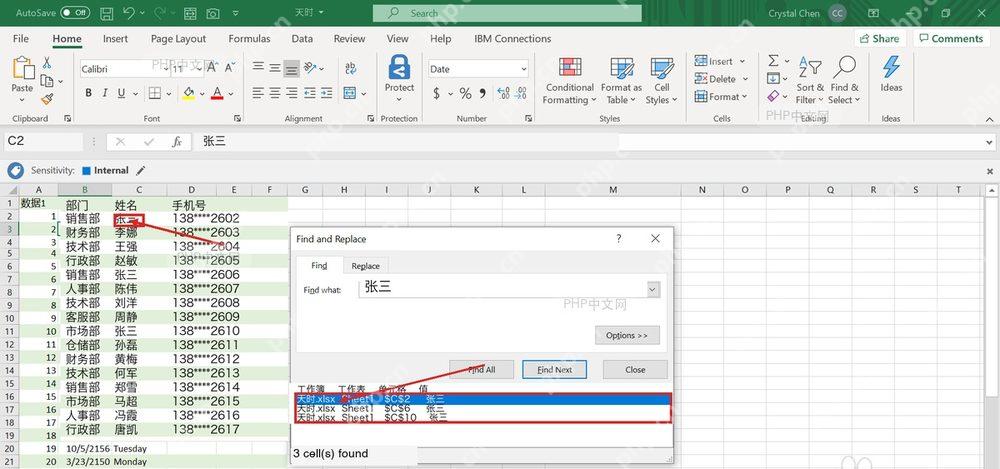Screen dimensions: 1000x469
Task: Toggle Top Align
Action: [258, 68]
